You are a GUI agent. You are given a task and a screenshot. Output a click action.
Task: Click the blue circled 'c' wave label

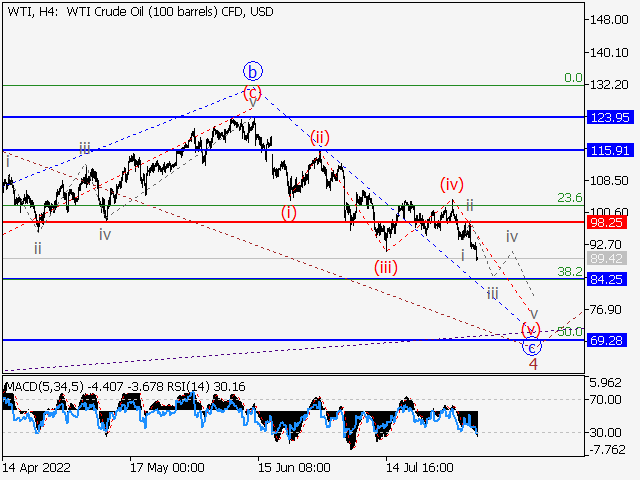tap(532, 347)
